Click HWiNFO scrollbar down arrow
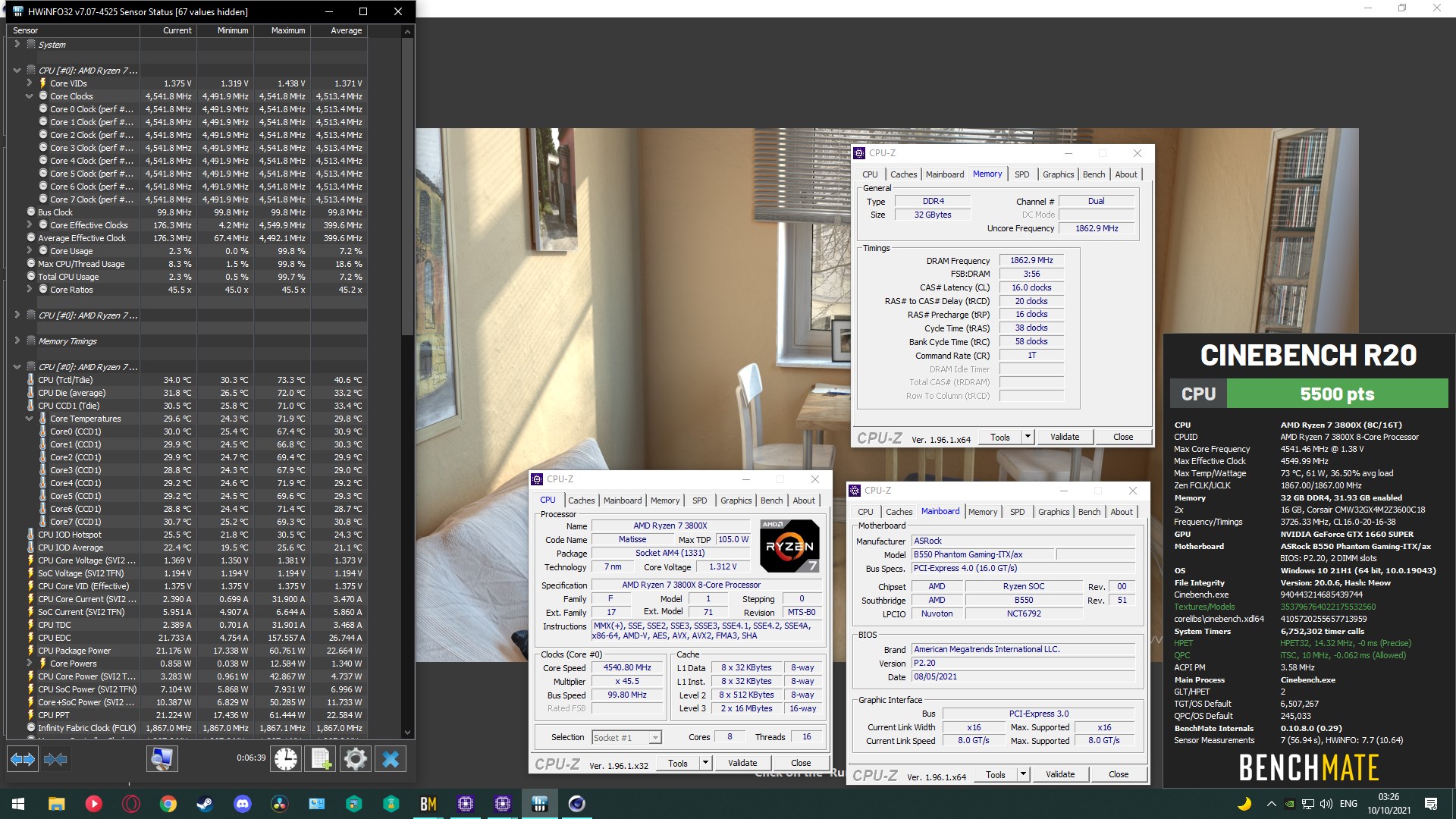Image resolution: width=1456 pixels, height=819 pixels. 407,733
